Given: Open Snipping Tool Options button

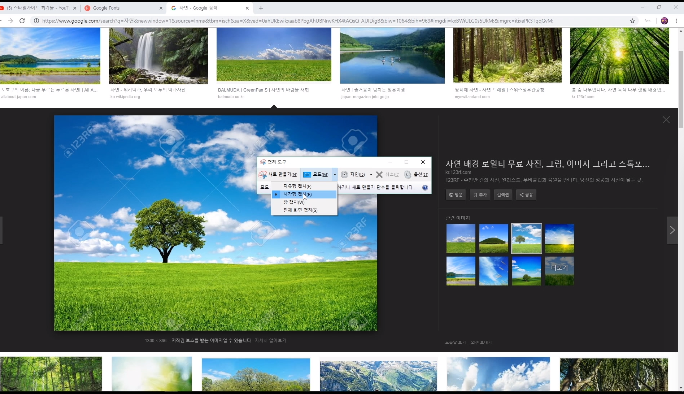Looking at the screenshot, I should pos(416,175).
